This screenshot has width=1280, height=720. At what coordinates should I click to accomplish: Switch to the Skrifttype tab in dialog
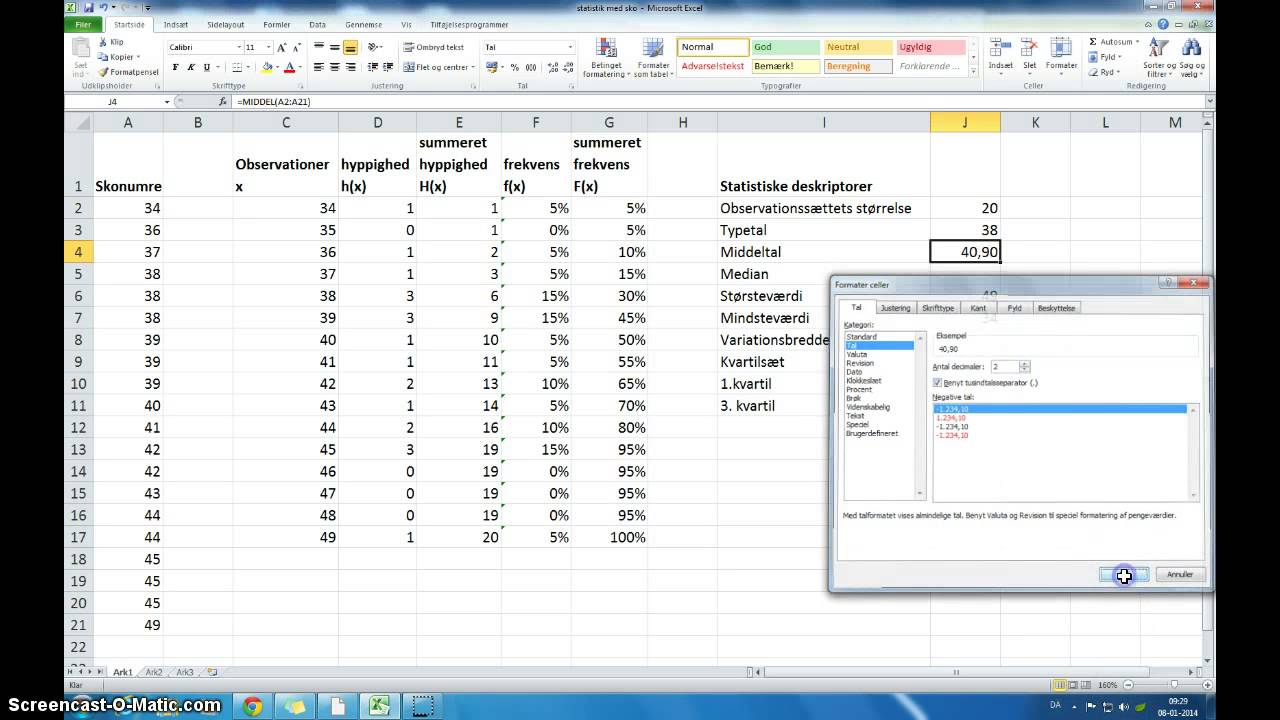tap(938, 308)
